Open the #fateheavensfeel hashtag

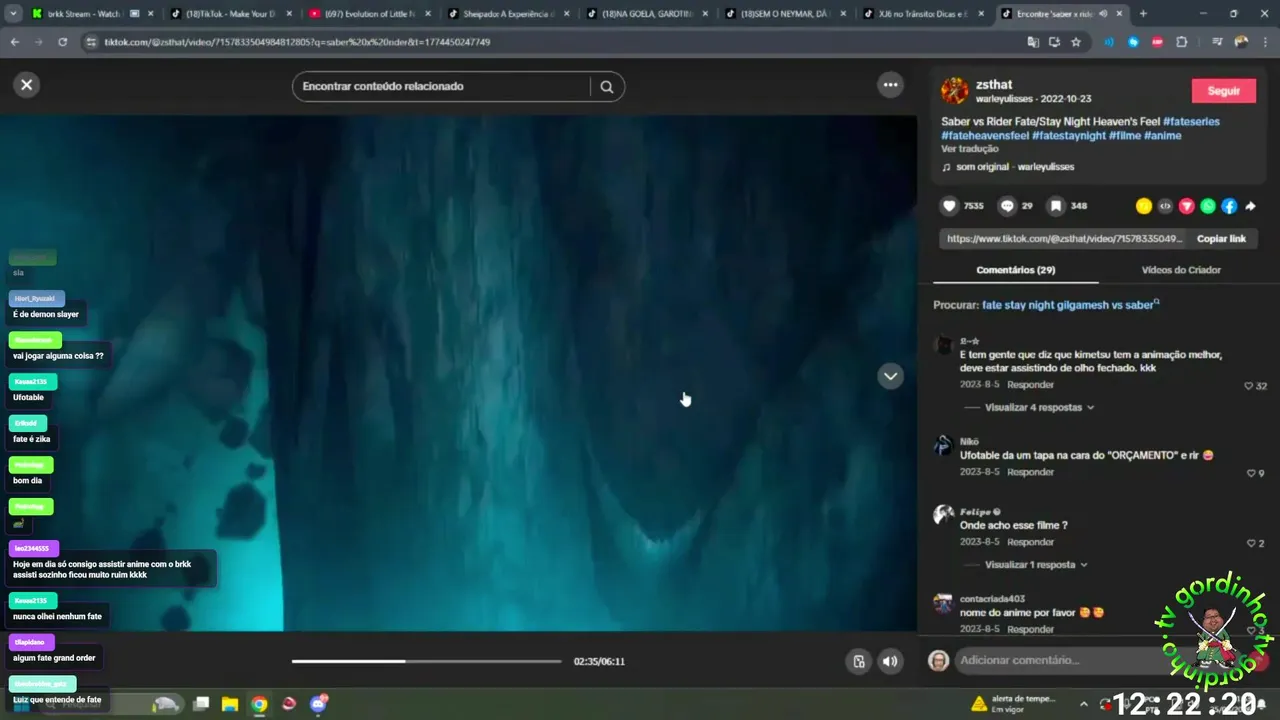click(985, 136)
